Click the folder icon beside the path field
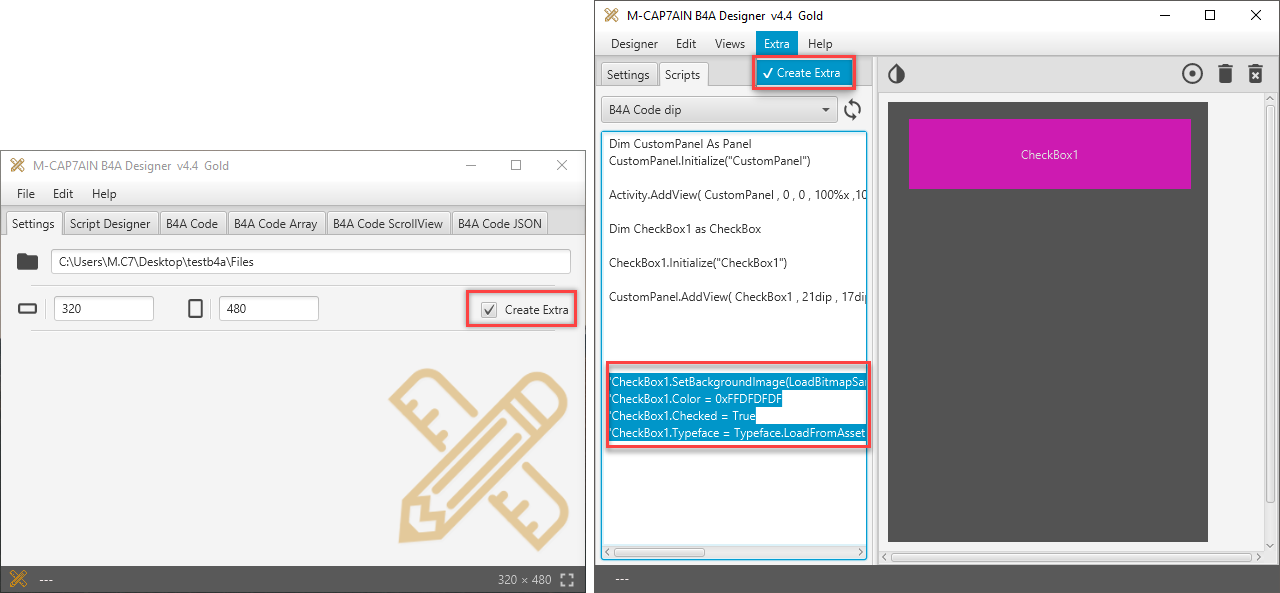The image size is (1280, 593). [28, 262]
